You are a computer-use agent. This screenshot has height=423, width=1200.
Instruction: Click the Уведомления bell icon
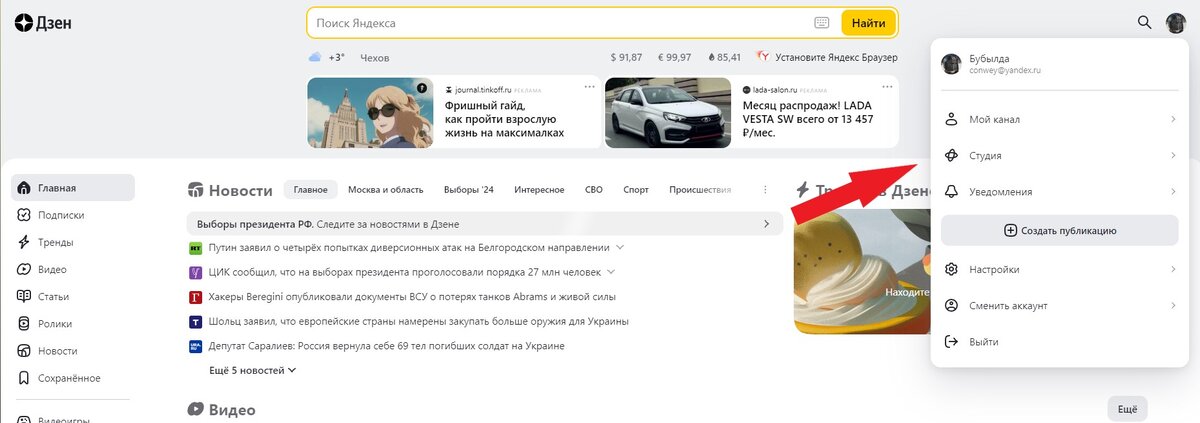click(x=952, y=191)
